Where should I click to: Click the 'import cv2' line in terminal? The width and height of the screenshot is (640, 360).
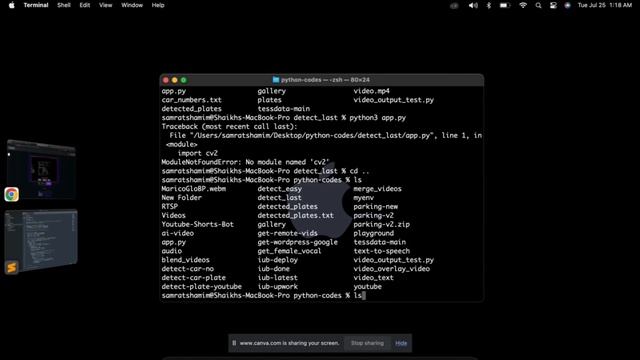(x=198, y=153)
